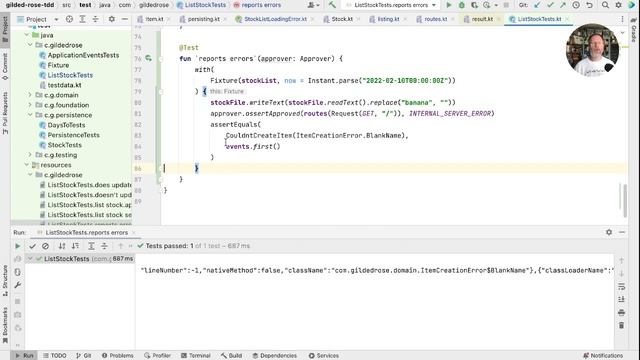
Task: Click the wrench icon in Run panel sidebar
Action: (x=18, y=285)
